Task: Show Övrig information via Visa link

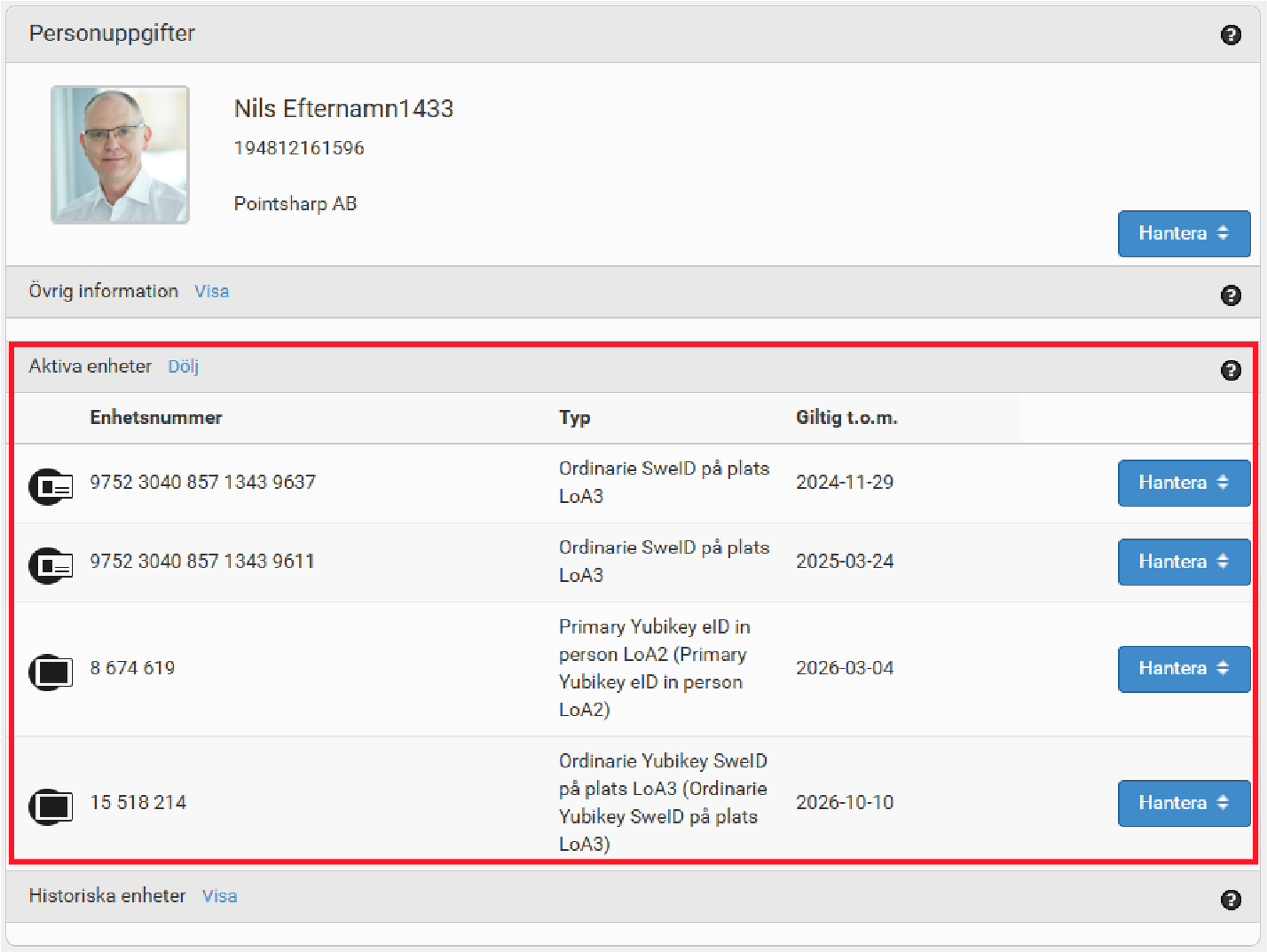Action: coord(211,291)
